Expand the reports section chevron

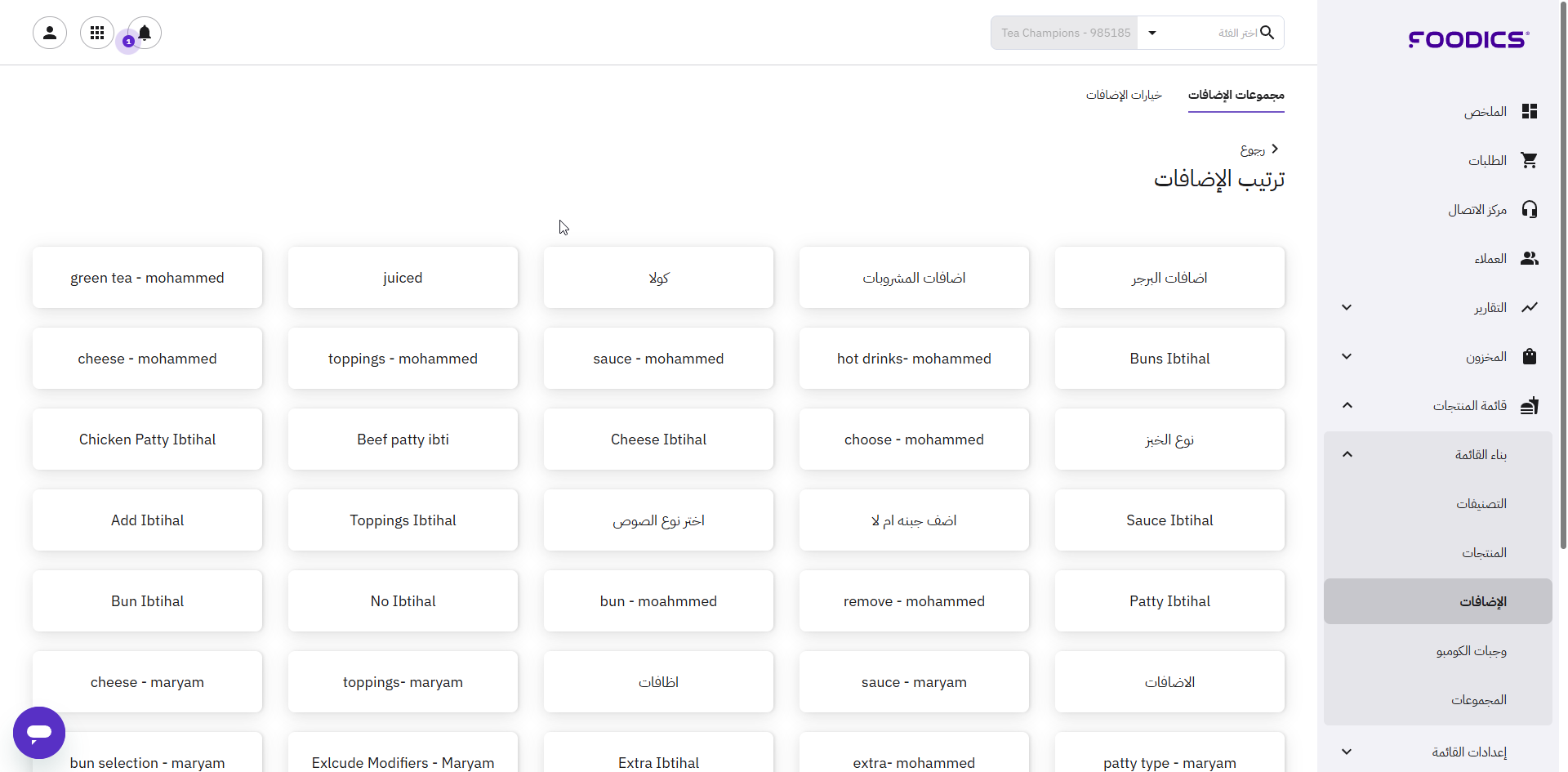[x=1347, y=307]
